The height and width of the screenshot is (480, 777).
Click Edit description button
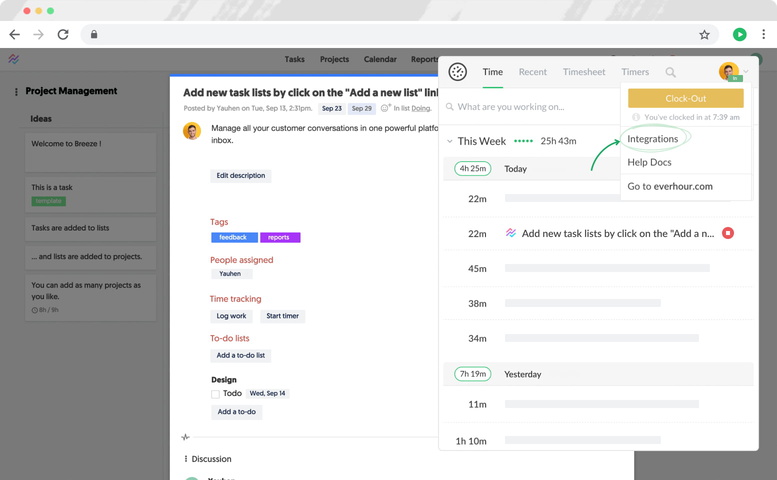pos(241,175)
